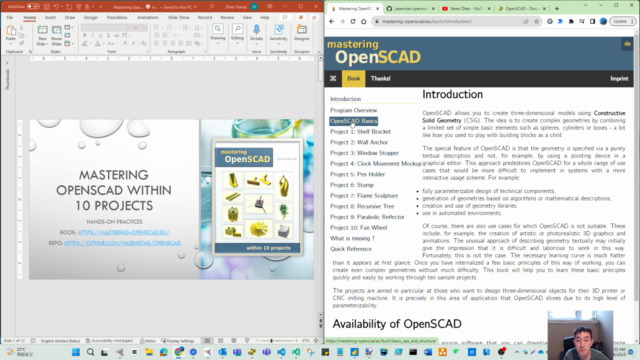Switch to the Design ribbon tab

click(91, 18)
